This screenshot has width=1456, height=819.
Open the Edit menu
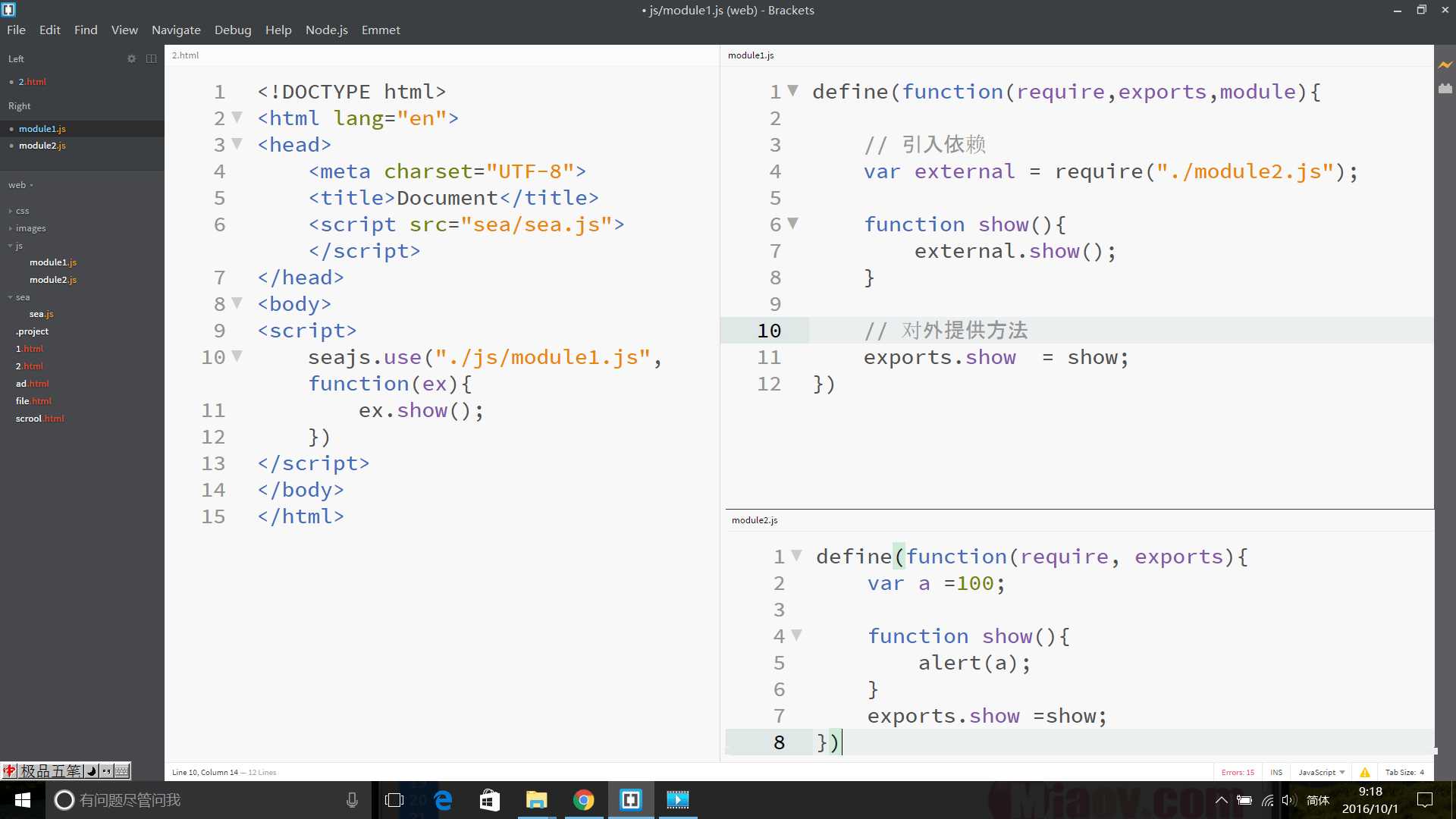pyautogui.click(x=50, y=30)
